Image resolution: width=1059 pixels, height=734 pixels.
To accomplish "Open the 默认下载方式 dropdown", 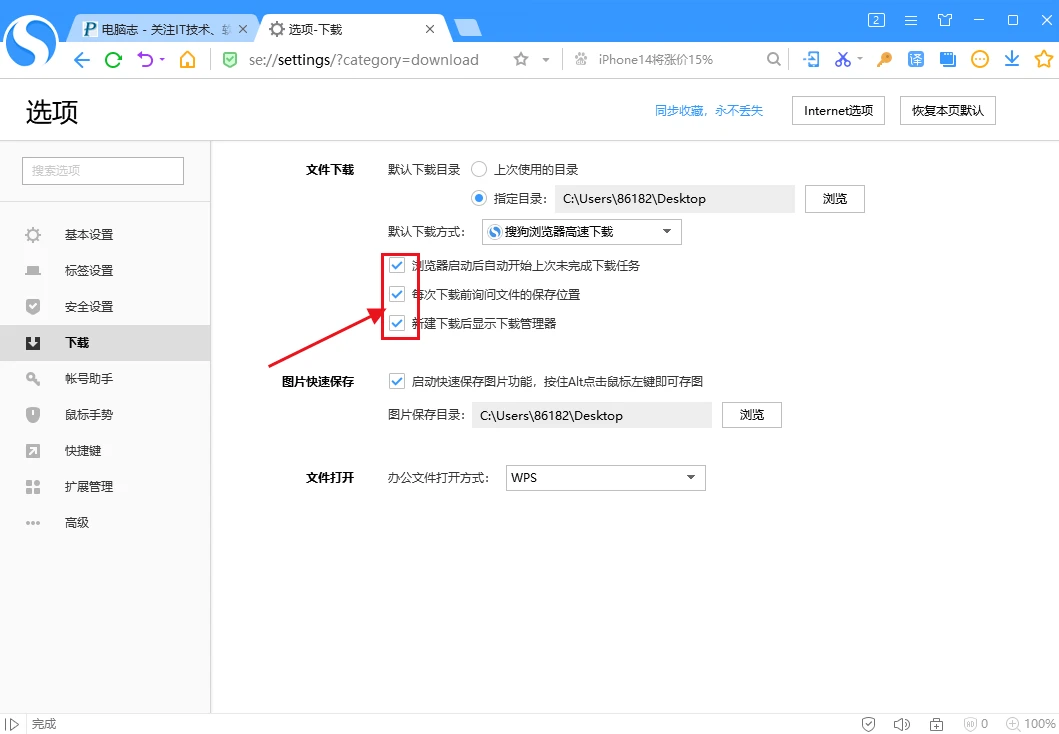I will (582, 232).
